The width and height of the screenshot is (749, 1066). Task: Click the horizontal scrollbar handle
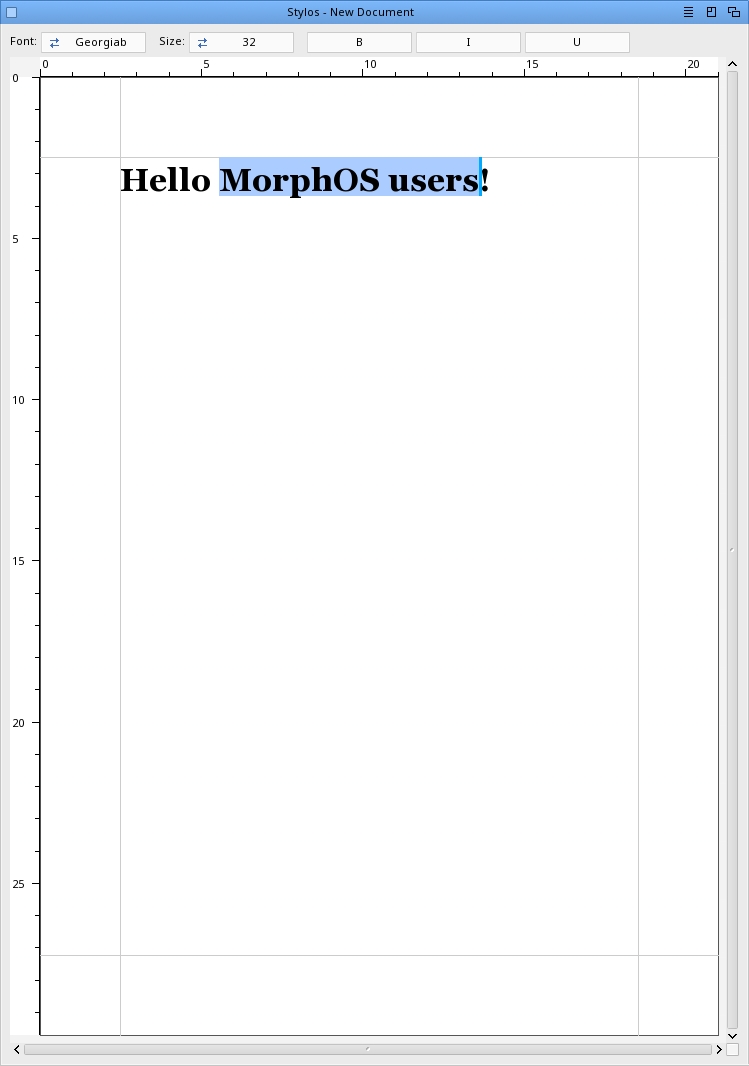[367, 1049]
